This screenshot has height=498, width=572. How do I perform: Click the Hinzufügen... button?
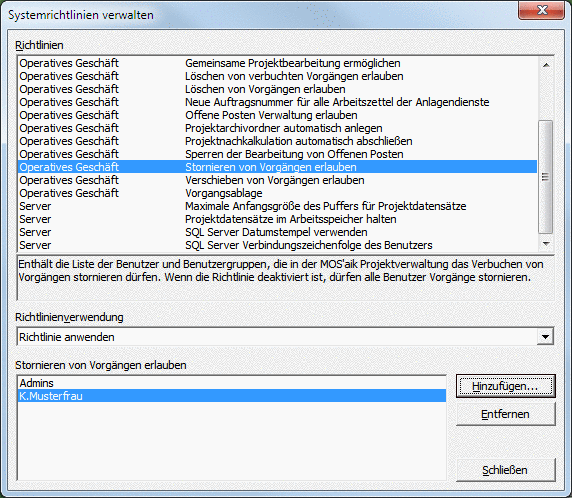point(506,386)
